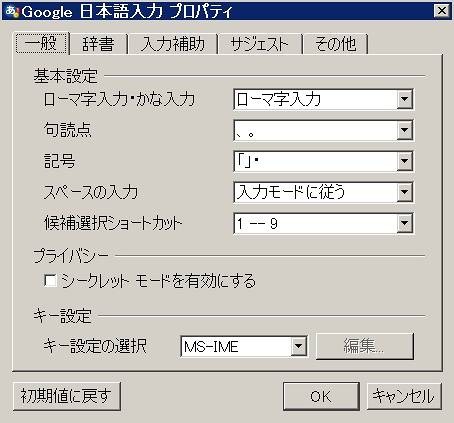The image size is (454, 423).
Task: Click the プライバシー section heading
Action: (x=71, y=256)
